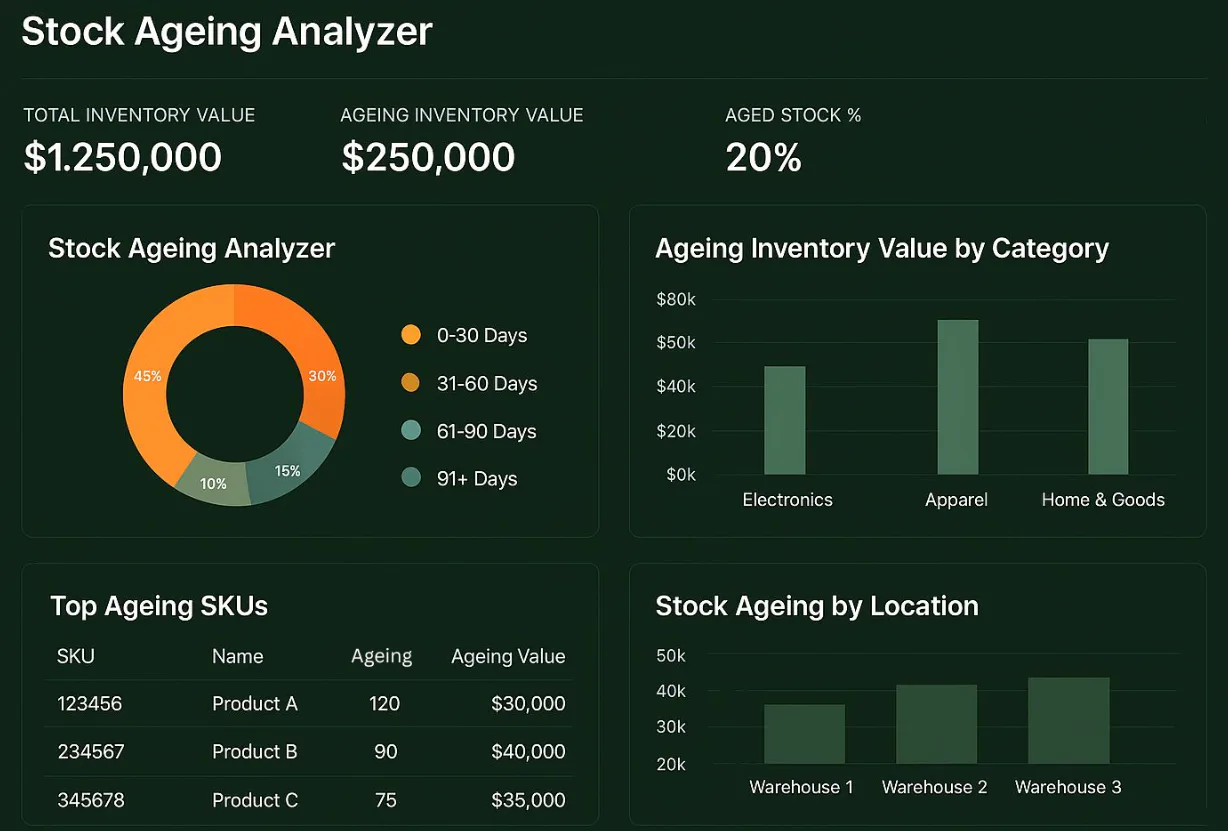
Task: Click the $250,000 ageing inventory value
Action: (x=428, y=157)
